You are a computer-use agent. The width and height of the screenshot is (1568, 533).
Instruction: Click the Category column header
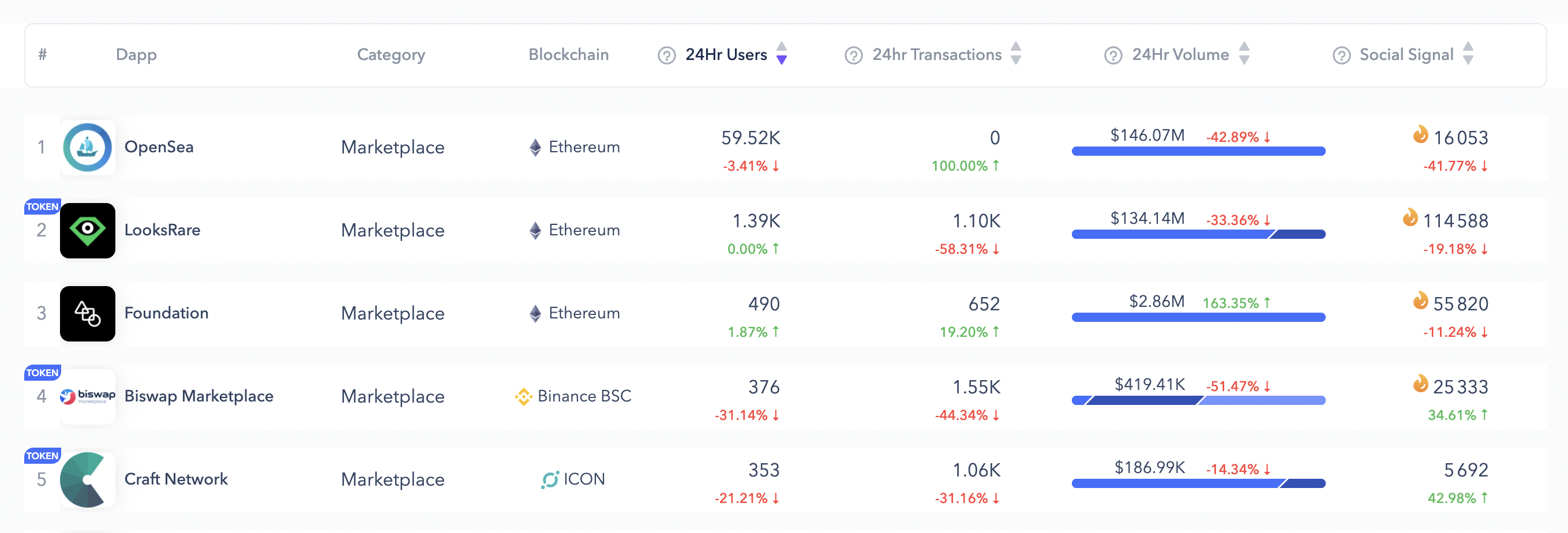[391, 55]
